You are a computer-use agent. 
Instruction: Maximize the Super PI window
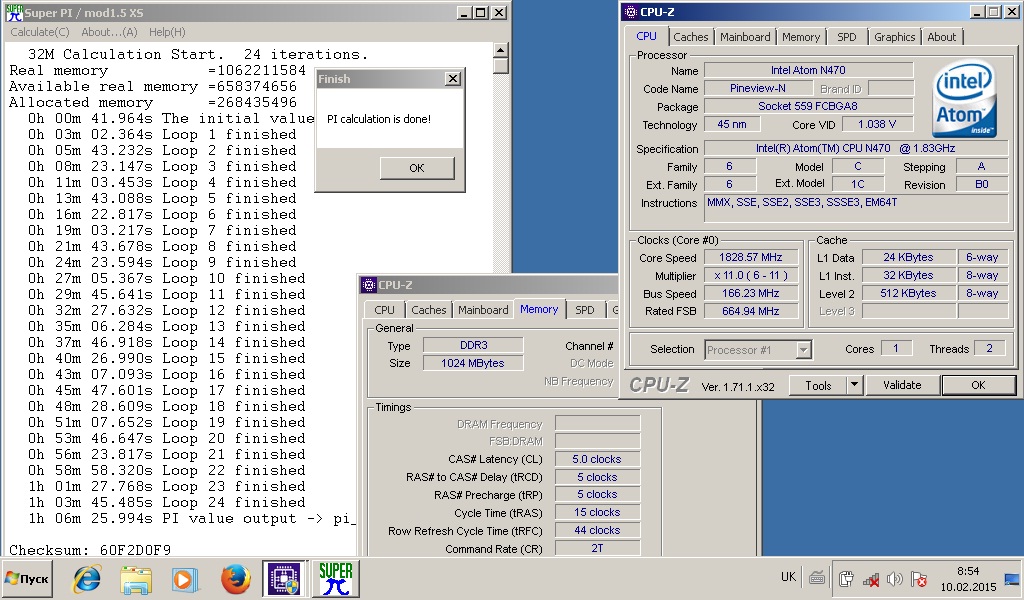481,12
